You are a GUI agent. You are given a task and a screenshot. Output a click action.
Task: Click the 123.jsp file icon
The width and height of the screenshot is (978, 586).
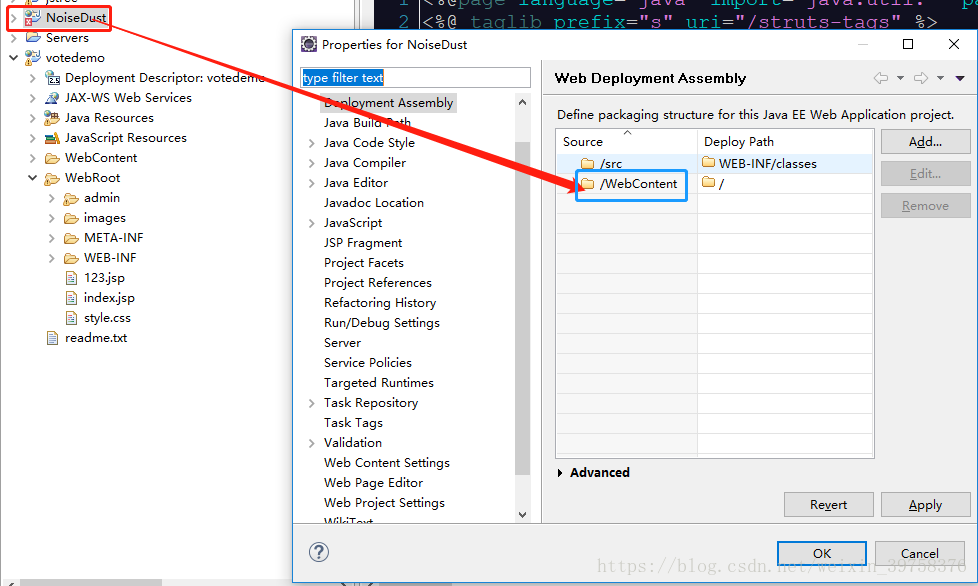point(72,278)
